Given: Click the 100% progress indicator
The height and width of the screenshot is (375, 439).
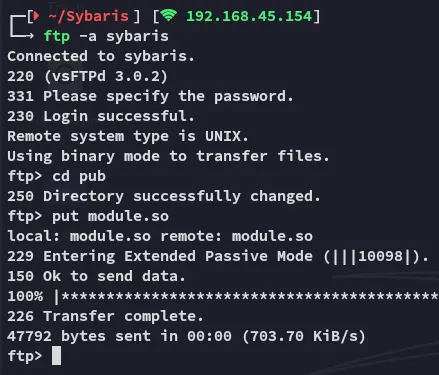Looking at the screenshot, I should (x=25, y=296).
